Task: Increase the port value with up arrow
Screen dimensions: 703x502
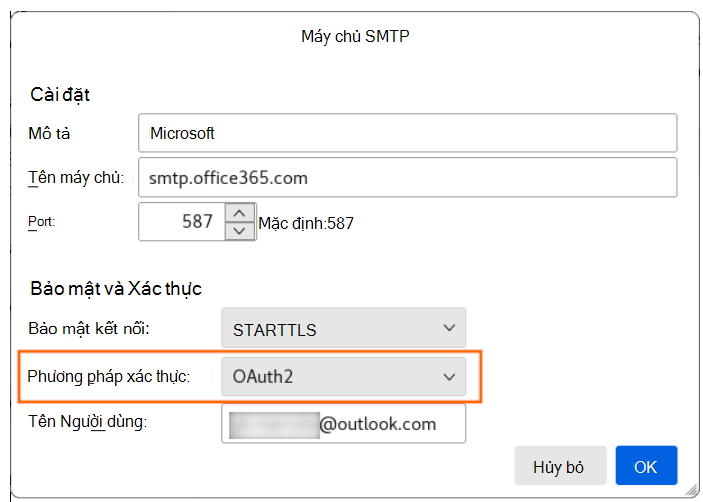Action: coord(239,213)
